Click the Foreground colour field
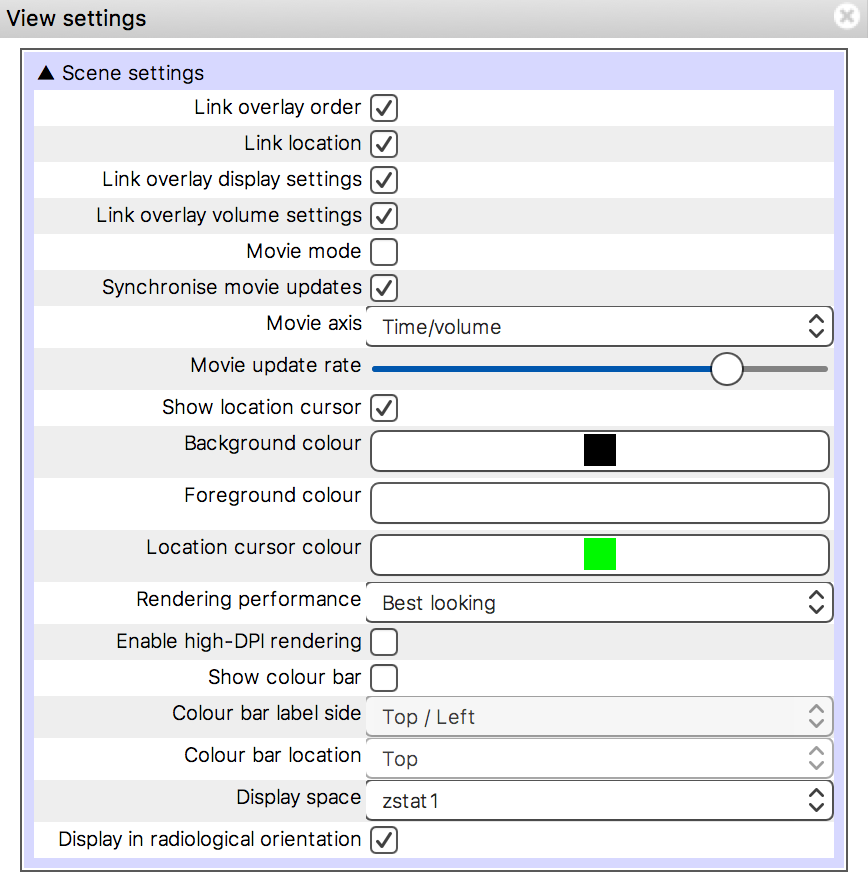The image size is (868, 878). pyautogui.click(x=598, y=503)
